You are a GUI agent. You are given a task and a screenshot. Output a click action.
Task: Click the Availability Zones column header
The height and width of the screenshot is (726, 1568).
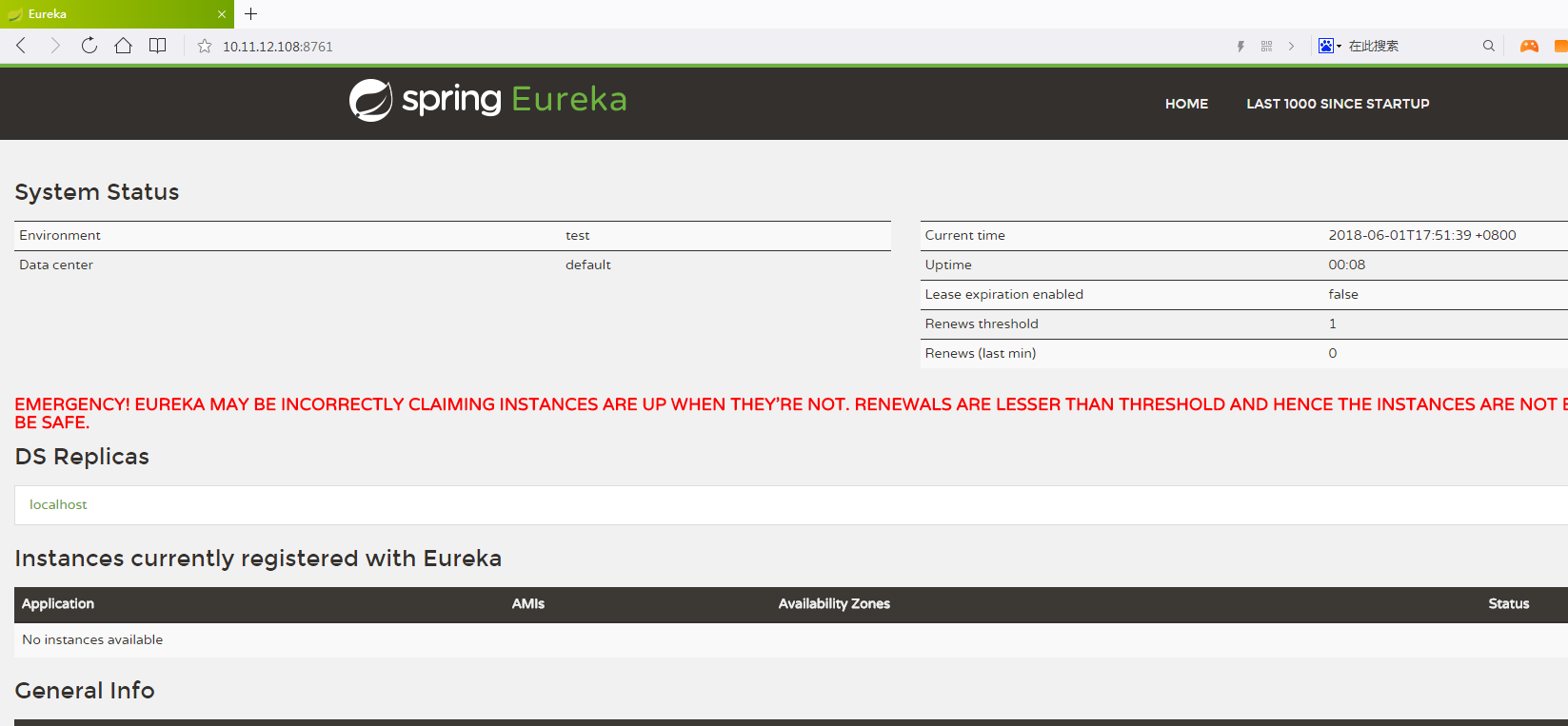click(834, 603)
